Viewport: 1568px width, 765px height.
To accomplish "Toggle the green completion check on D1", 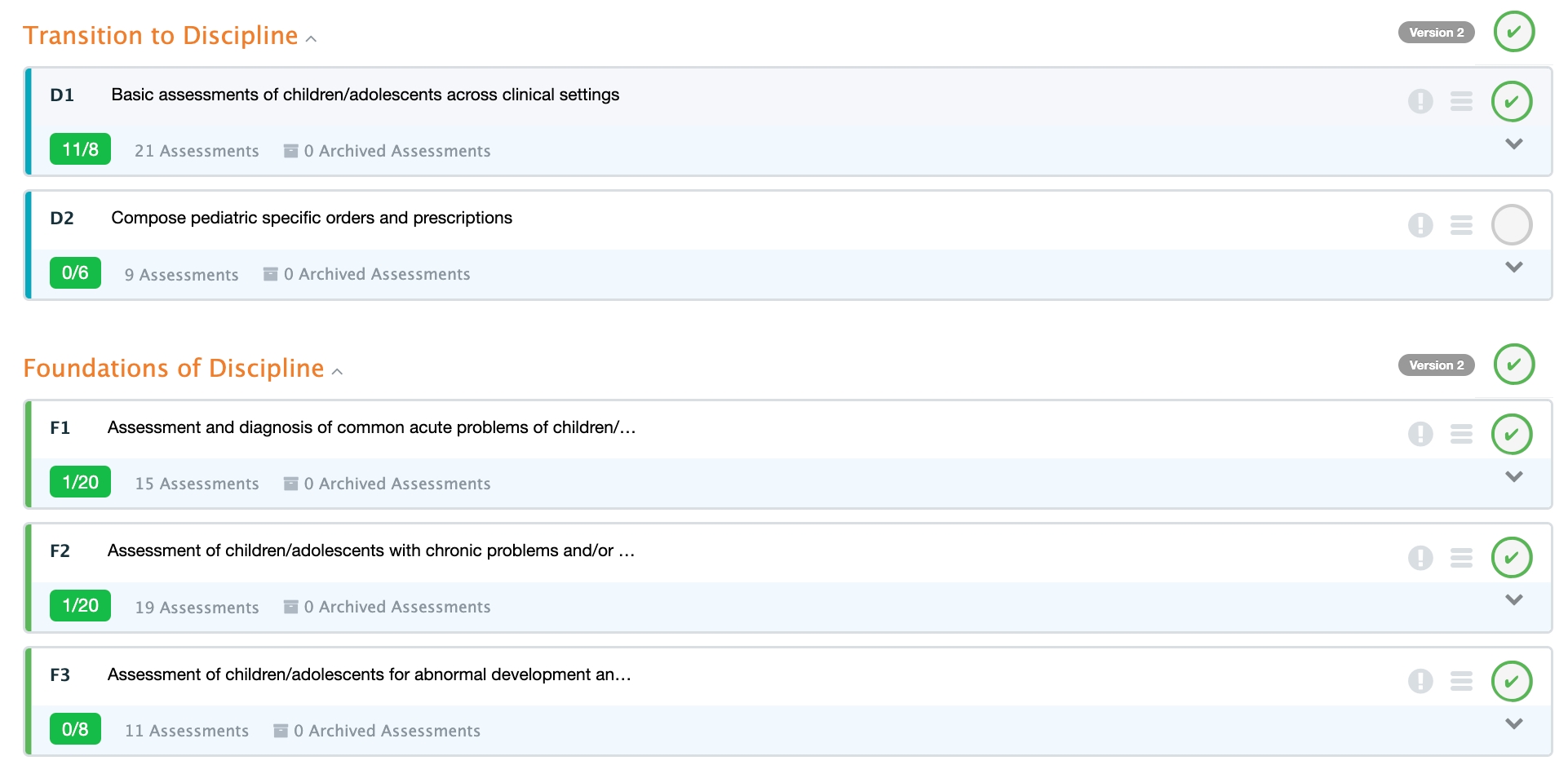I will tap(1512, 101).
